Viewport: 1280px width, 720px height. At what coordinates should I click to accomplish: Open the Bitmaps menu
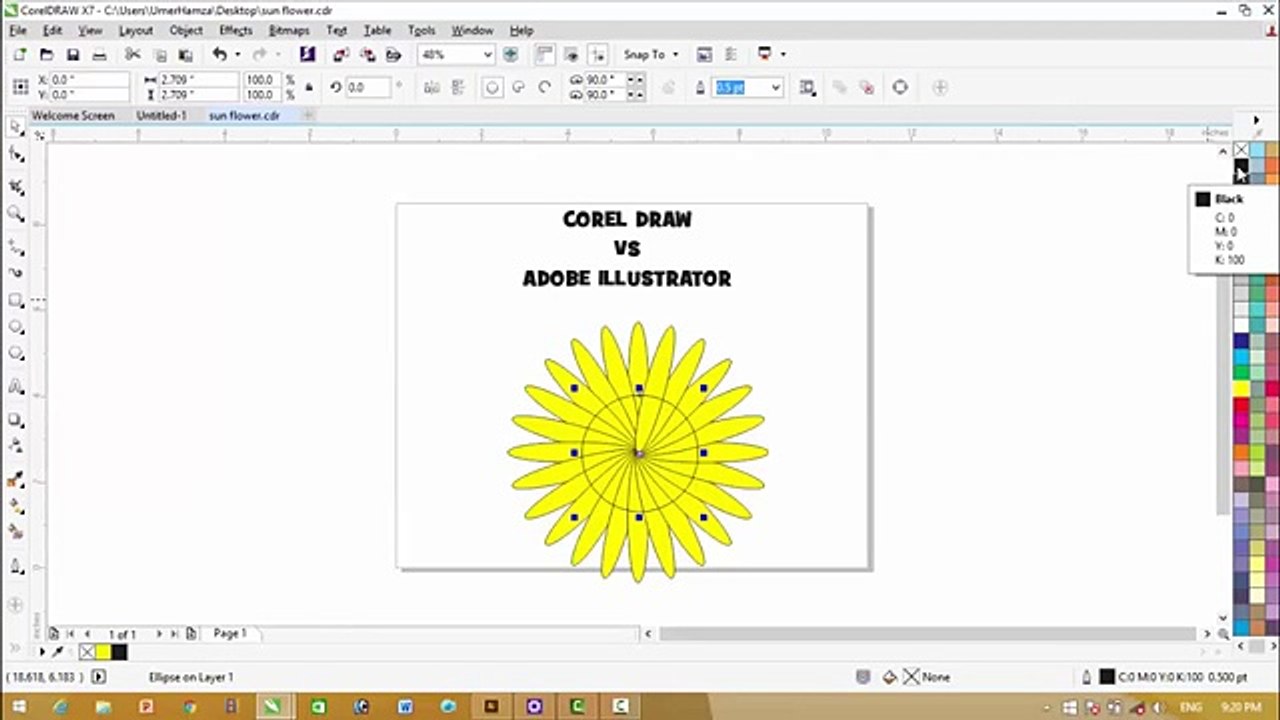pyautogui.click(x=289, y=31)
